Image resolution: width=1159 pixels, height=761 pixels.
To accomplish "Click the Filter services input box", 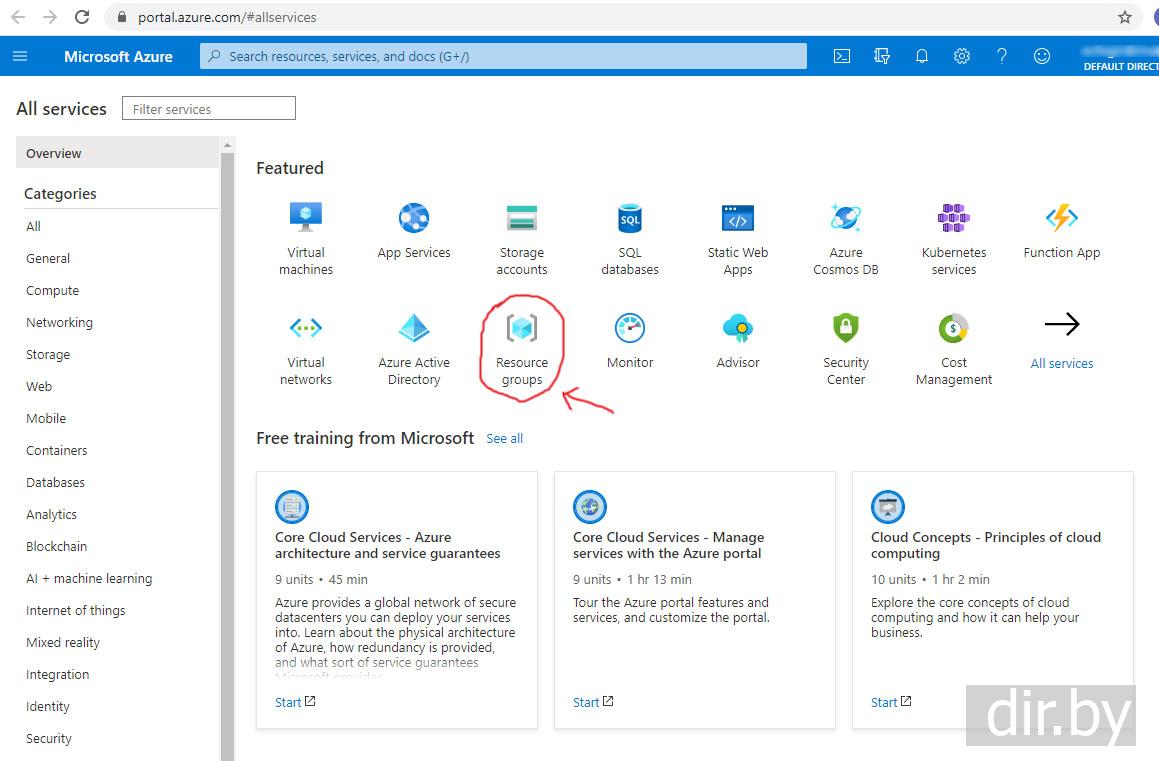I will pyautogui.click(x=208, y=109).
